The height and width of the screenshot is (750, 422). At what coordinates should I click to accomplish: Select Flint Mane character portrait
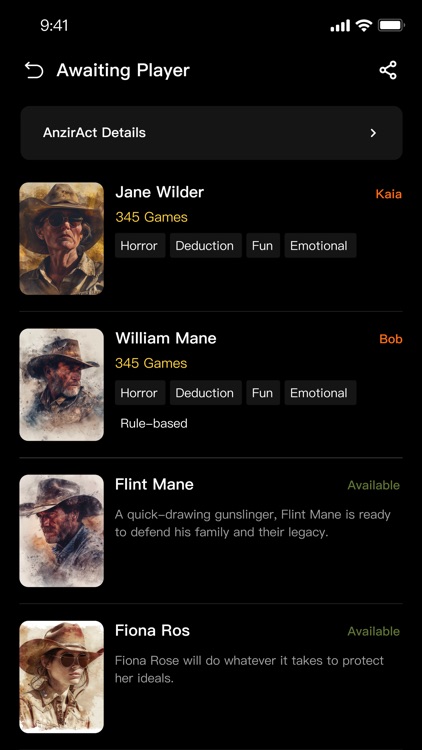62,530
